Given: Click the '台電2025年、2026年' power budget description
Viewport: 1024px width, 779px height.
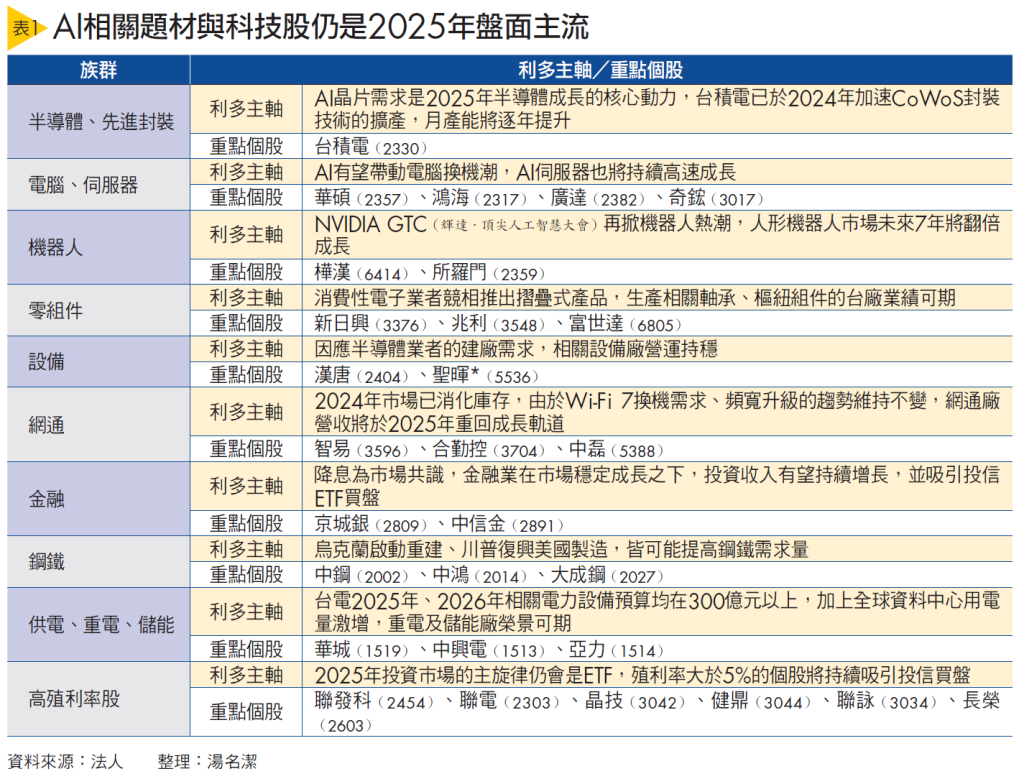Looking at the screenshot, I should 657,612.
